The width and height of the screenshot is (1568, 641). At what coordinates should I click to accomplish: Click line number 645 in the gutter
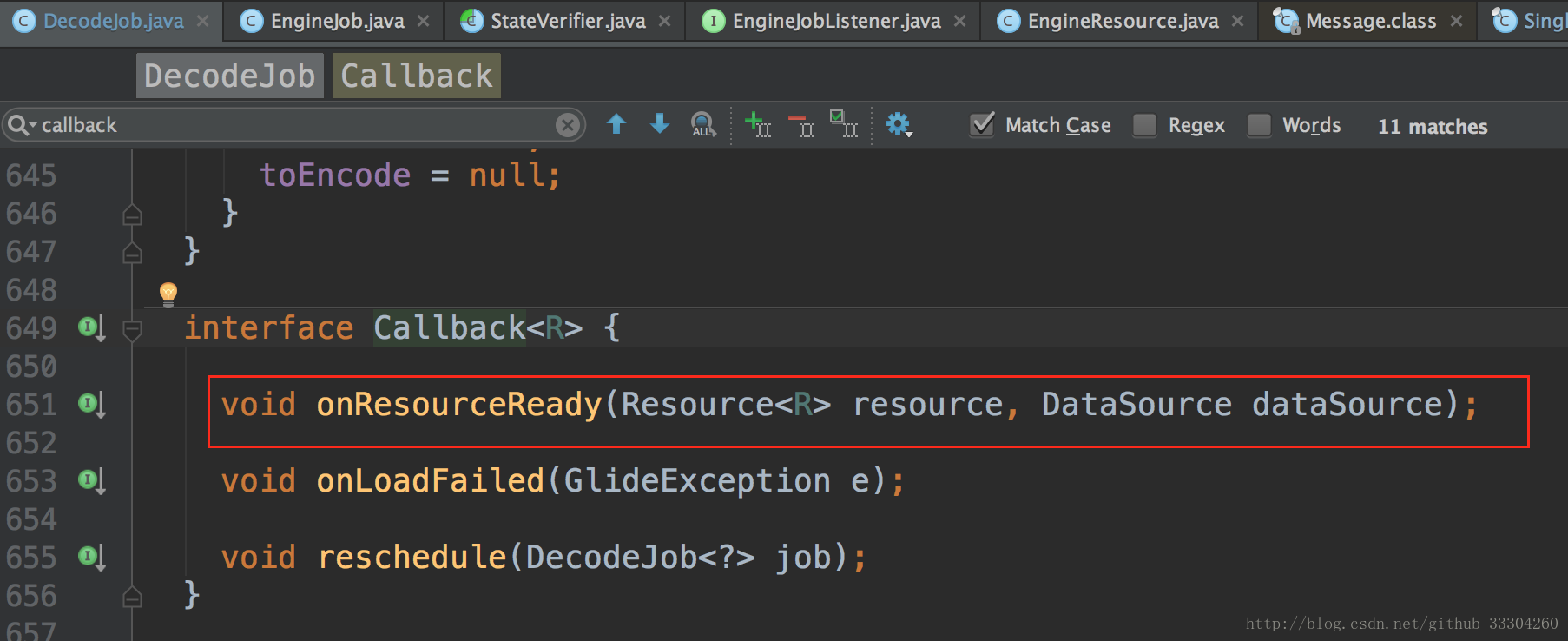[x=31, y=176]
